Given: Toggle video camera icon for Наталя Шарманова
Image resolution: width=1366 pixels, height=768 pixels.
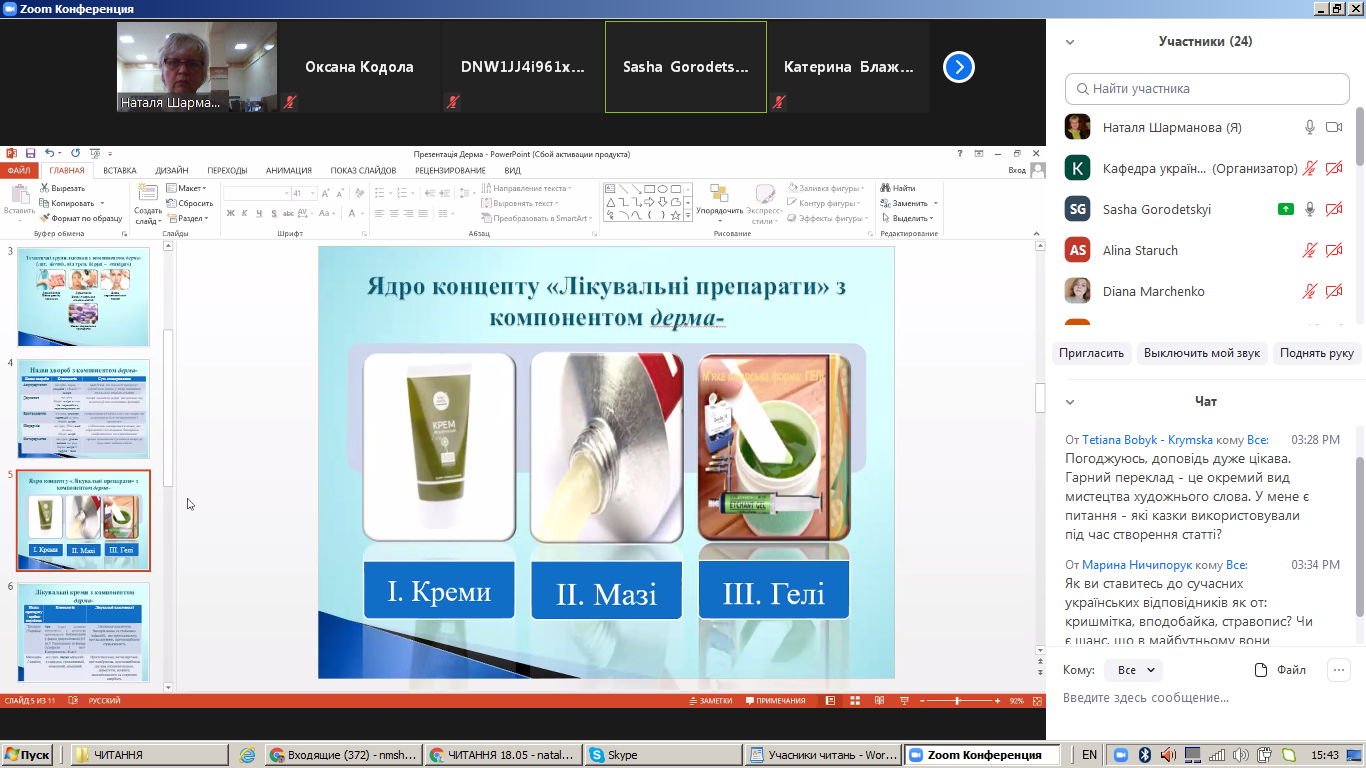Looking at the screenshot, I should 1333,127.
